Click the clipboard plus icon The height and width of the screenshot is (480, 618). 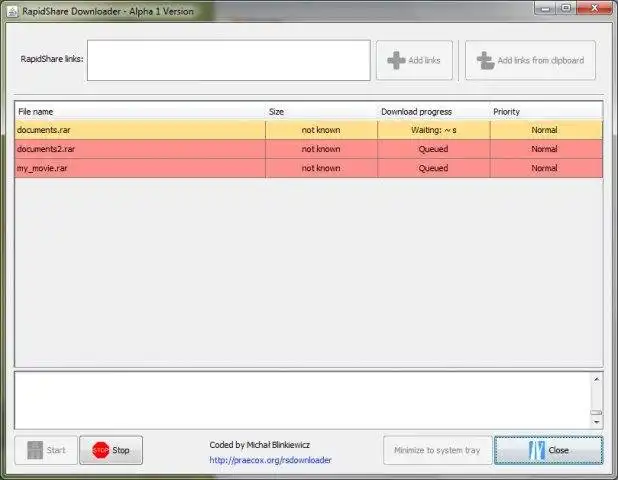(x=485, y=60)
